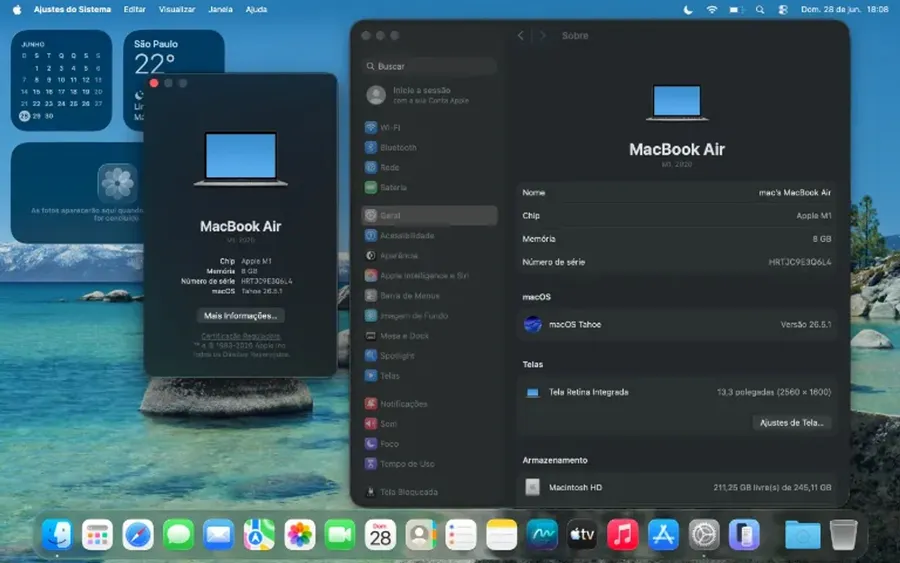Open Launchpad apps grid in Dock
Viewport: 900px width, 563px height.
[x=97, y=534]
